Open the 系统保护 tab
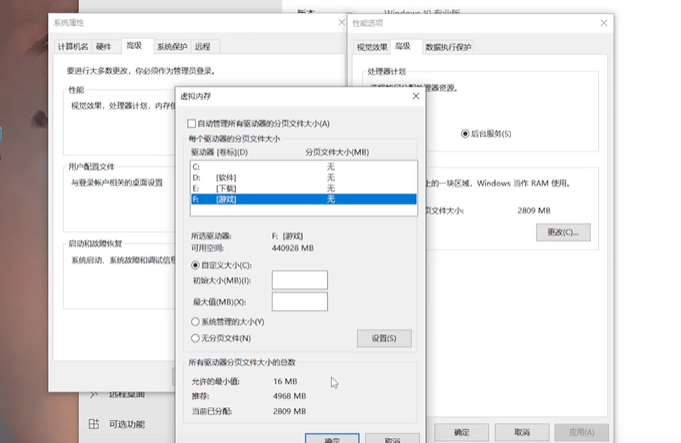681x443 pixels. pos(172,46)
